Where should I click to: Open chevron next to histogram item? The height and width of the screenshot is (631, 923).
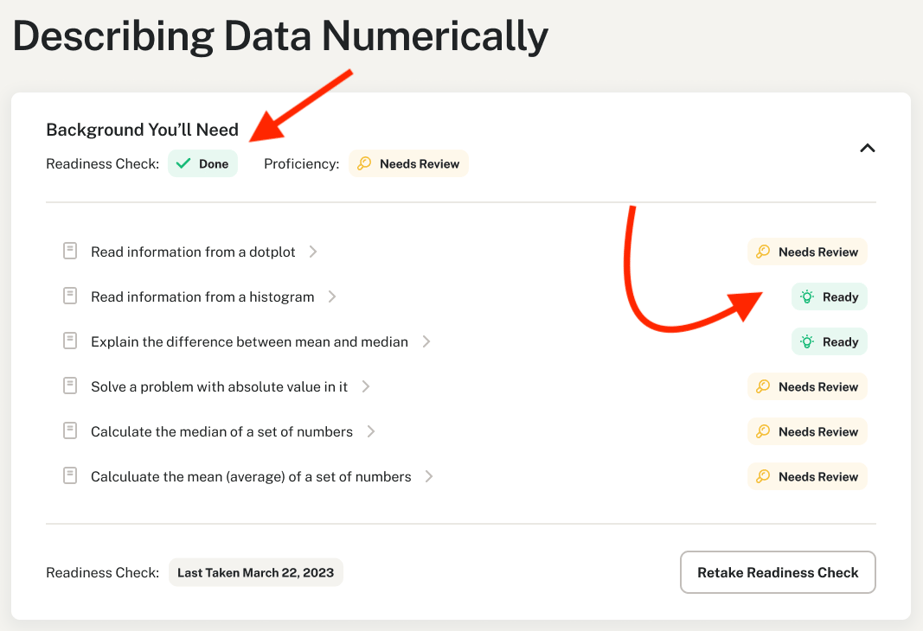click(x=332, y=297)
